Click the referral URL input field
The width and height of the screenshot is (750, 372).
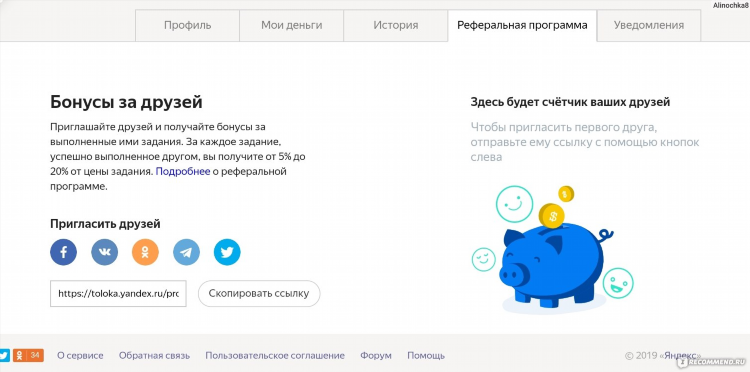118,293
